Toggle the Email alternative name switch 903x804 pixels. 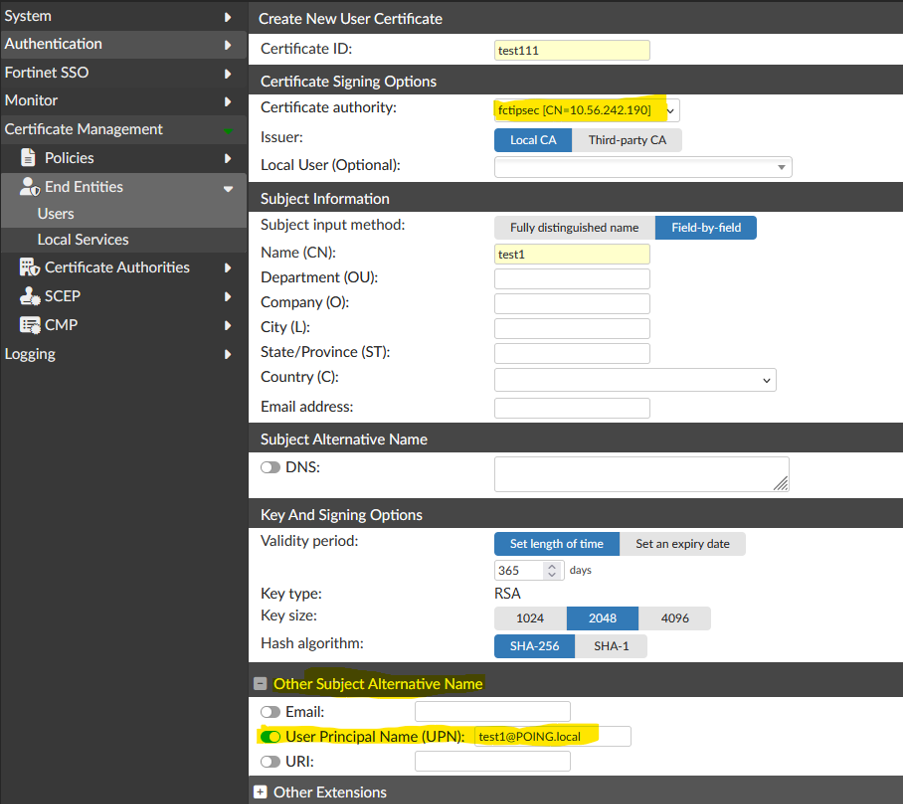[x=270, y=712]
